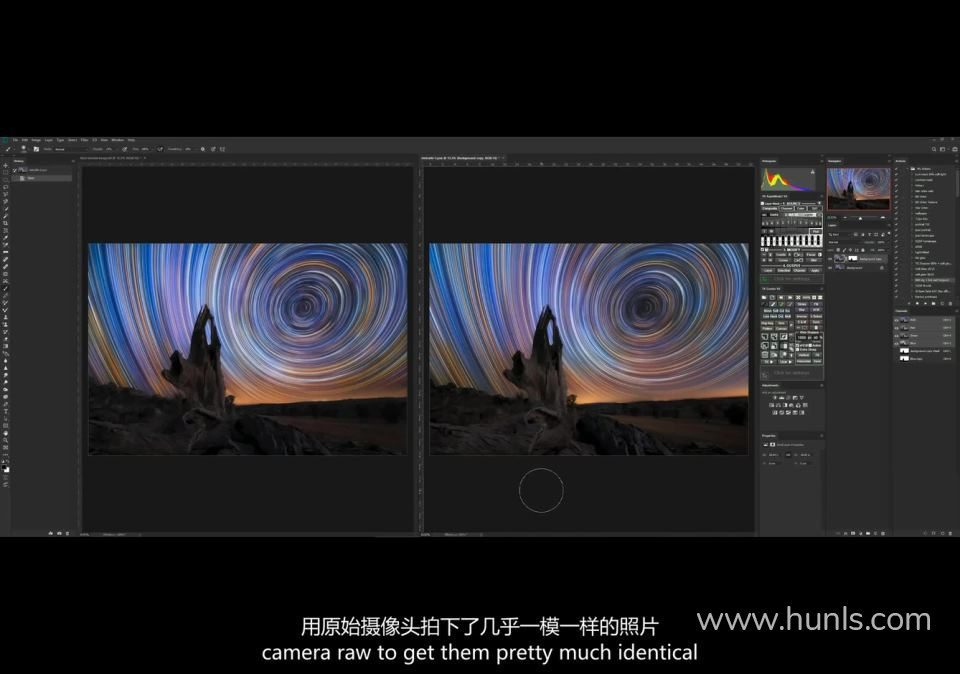Switch foreground and background colors
Viewport: 960px width, 674px height.
click(x=8, y=461)
